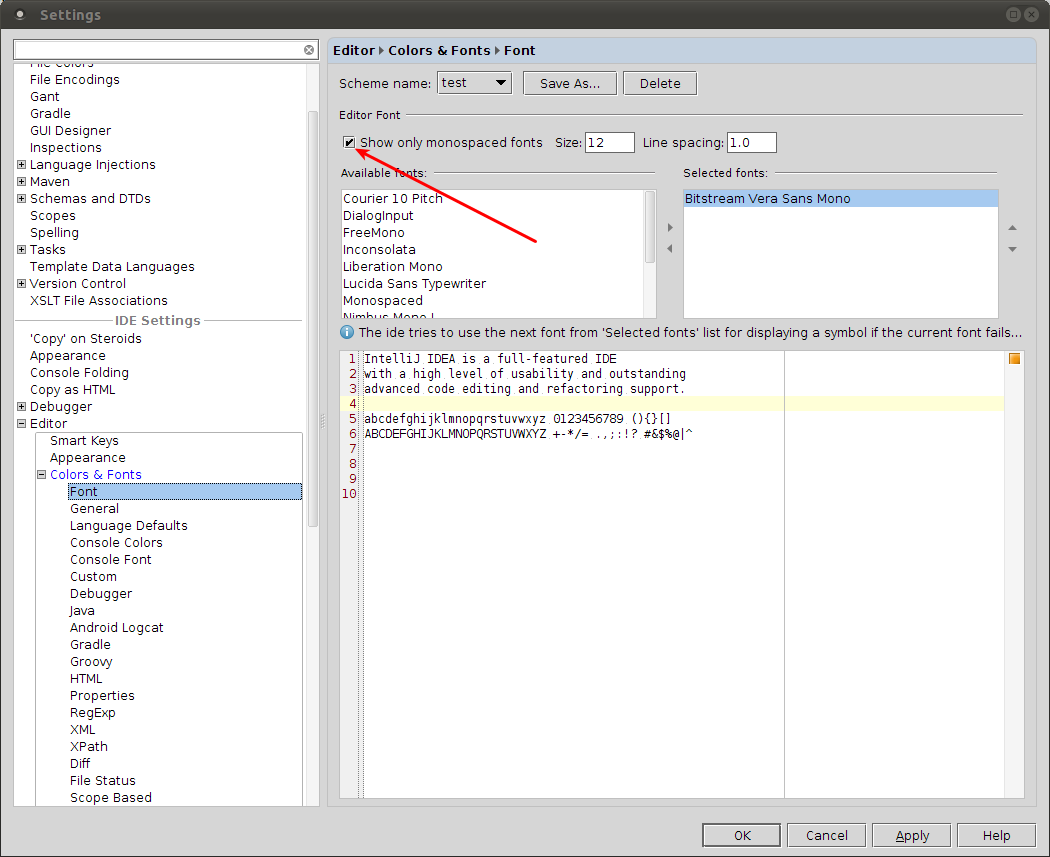Viewport: 1050px width, 857px height.
Task: Expand Maven settings node
Action: [21, 181]
